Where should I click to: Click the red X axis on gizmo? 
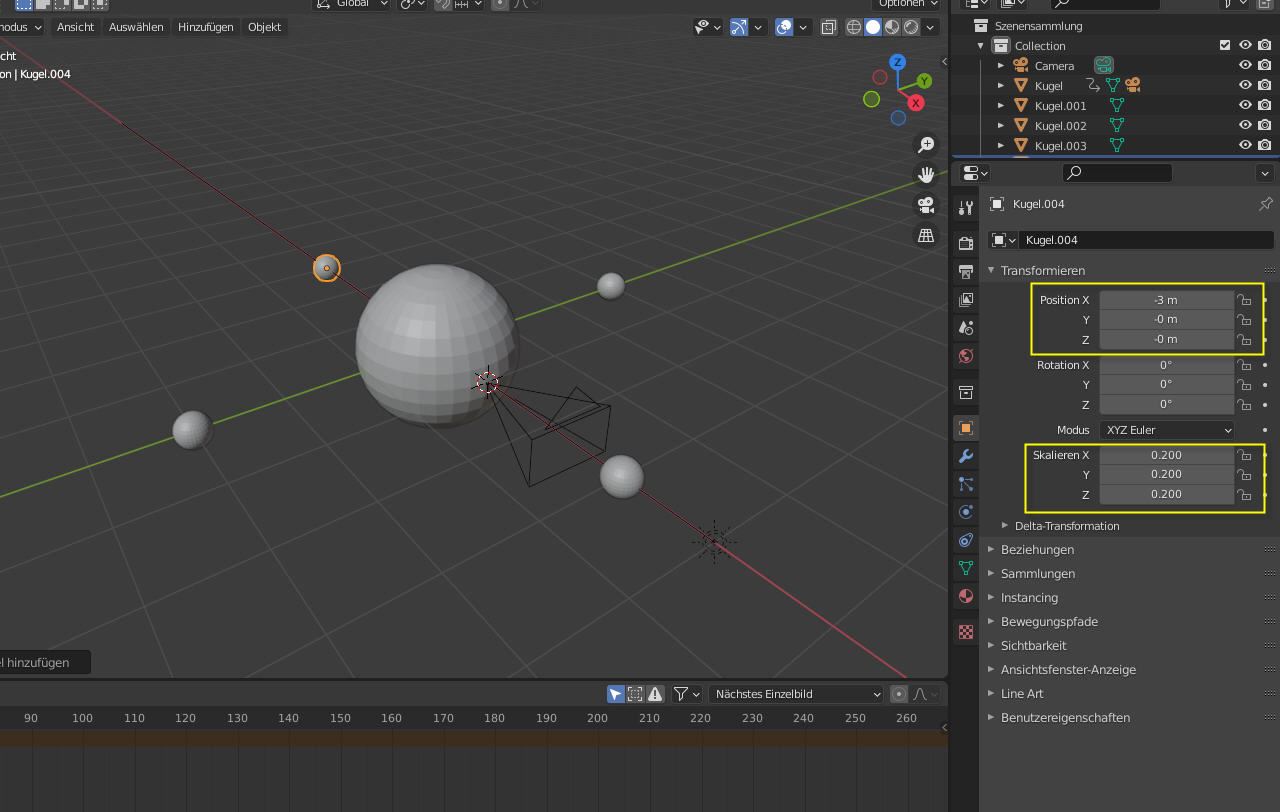point(915,103)
